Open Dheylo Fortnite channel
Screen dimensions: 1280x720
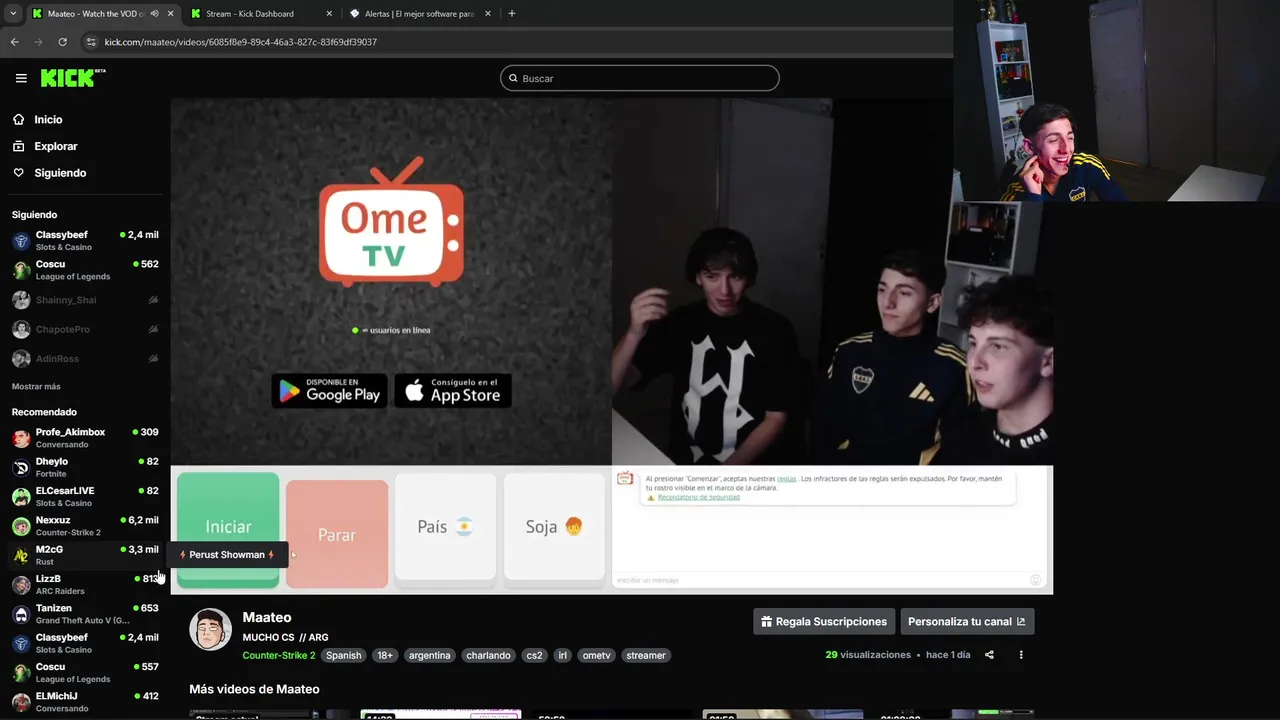85,467
